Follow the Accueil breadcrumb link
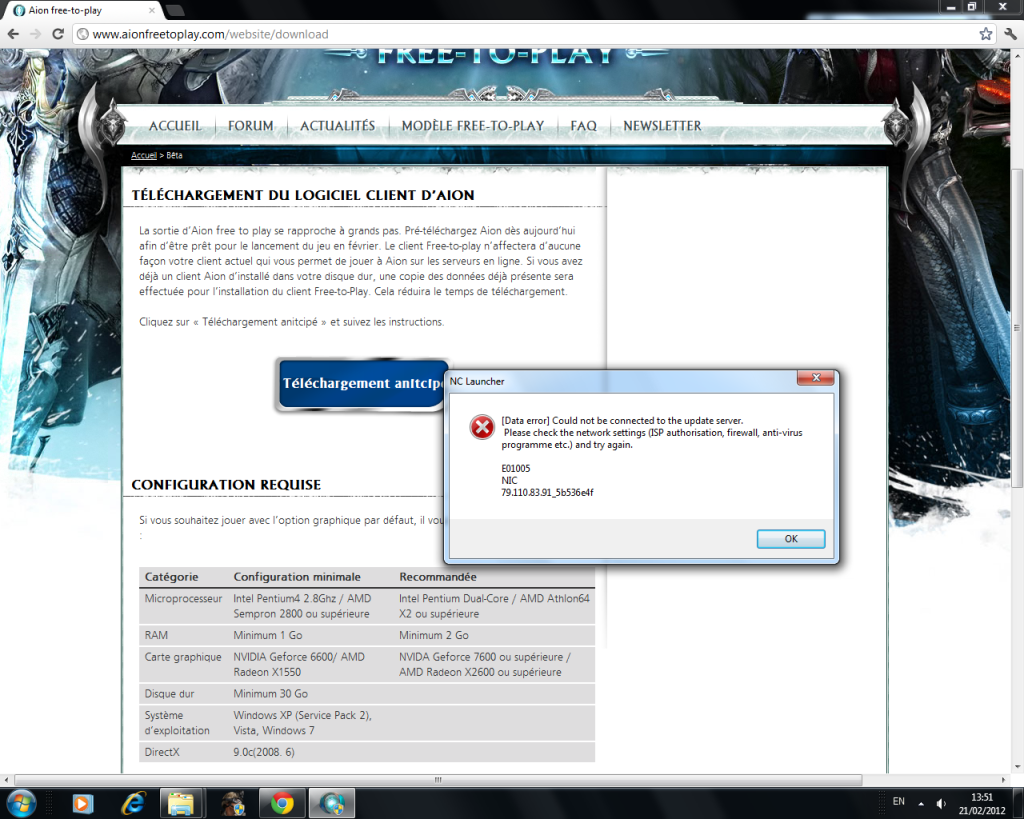1024x819 pixels. coord(144,156)
